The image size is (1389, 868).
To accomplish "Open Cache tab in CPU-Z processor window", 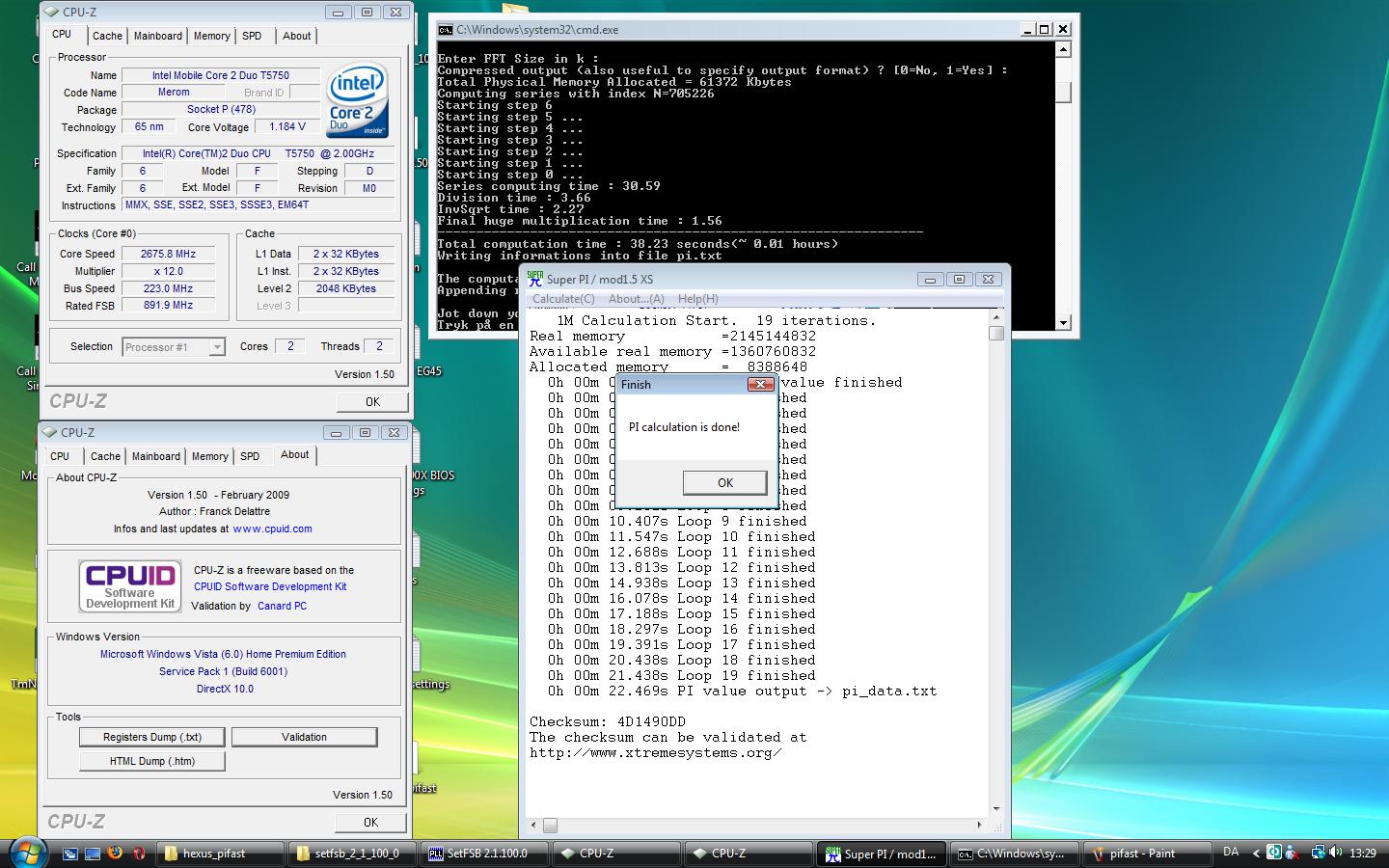I will click(x=107, y=36).
